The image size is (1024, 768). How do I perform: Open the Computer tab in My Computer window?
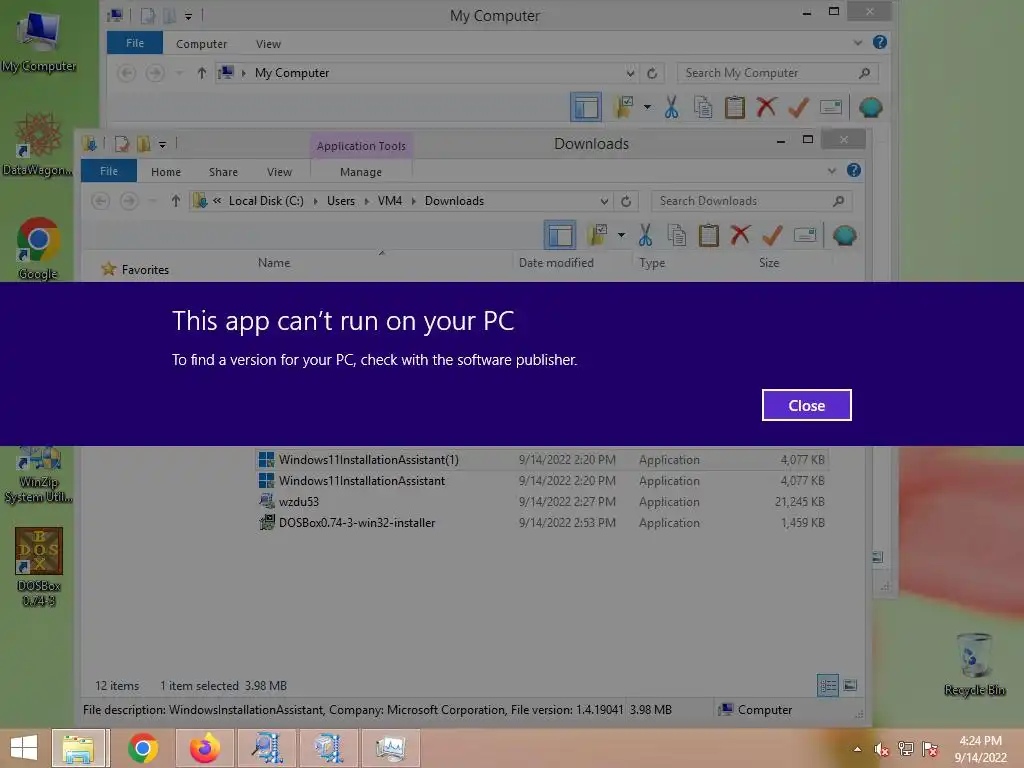pyautogui.click(x=201, y=44)
